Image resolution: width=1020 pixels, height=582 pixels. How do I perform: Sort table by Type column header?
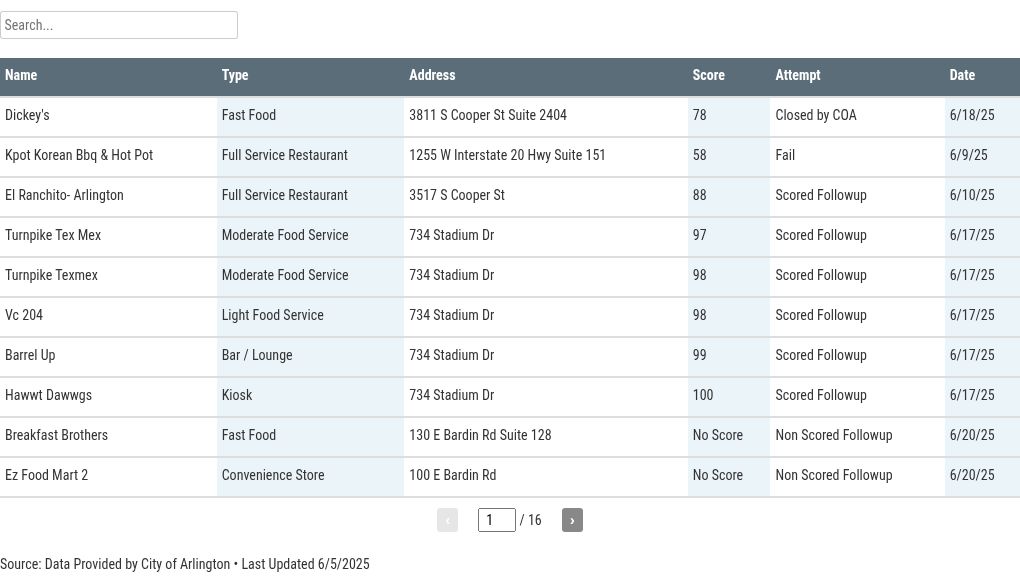tap(235, 75)
